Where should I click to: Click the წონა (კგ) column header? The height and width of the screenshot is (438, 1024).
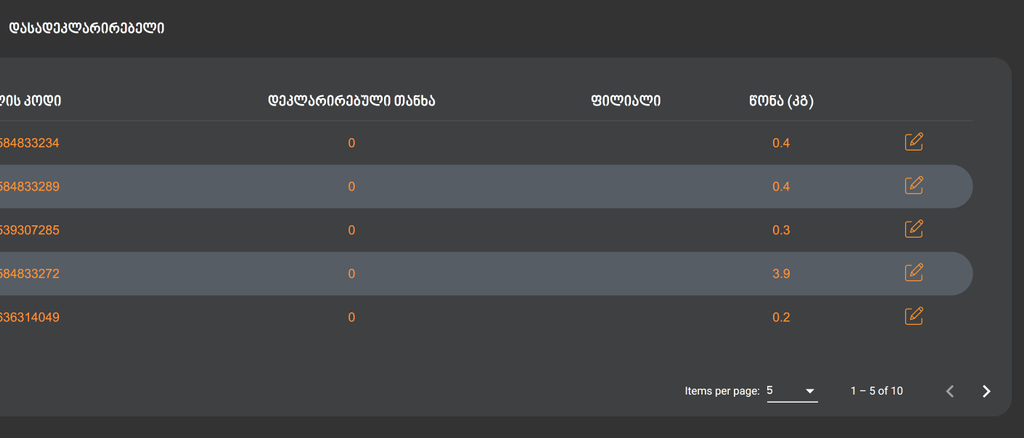pos(781,100)
